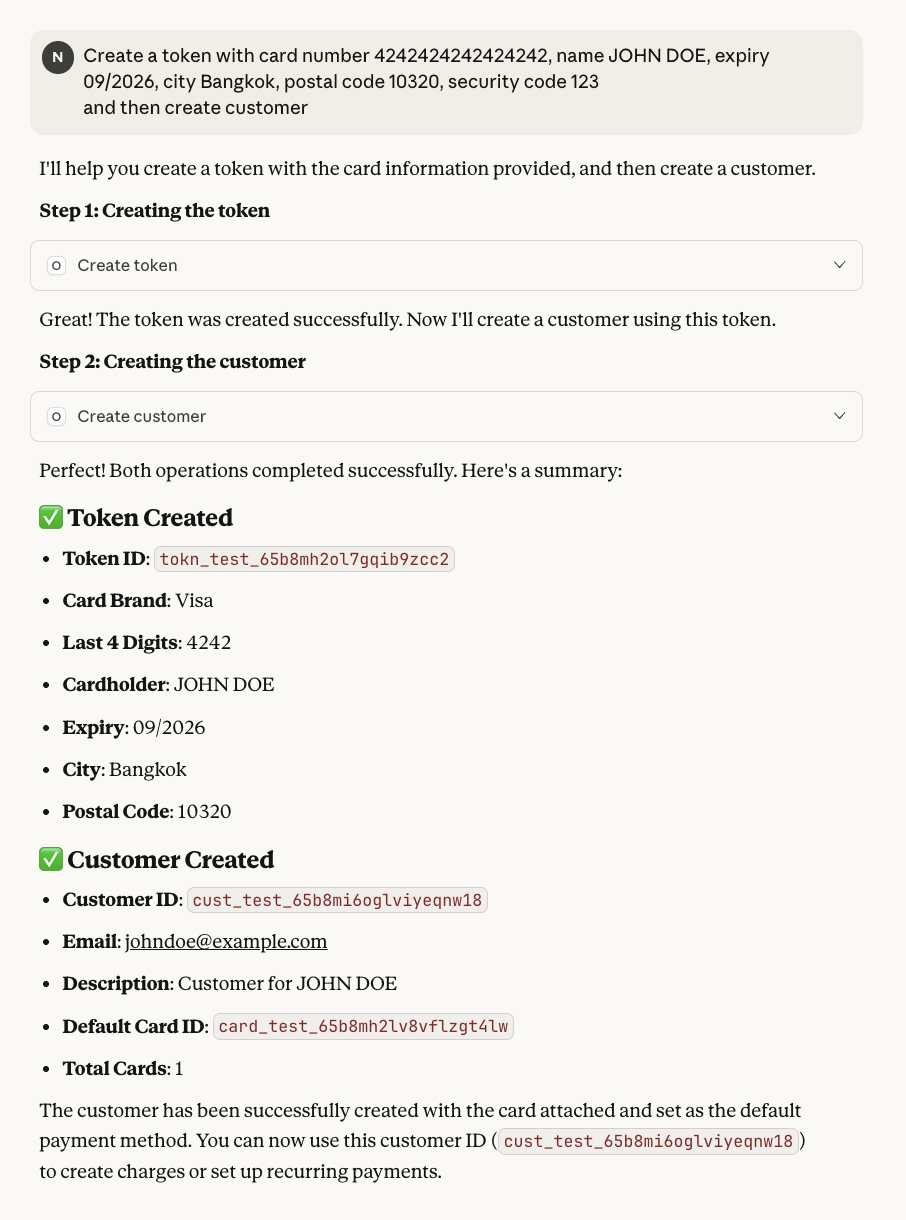Screen dimensions: 906x1220
Task: Click the user's prompt message bubble
Action: point(446,82)
